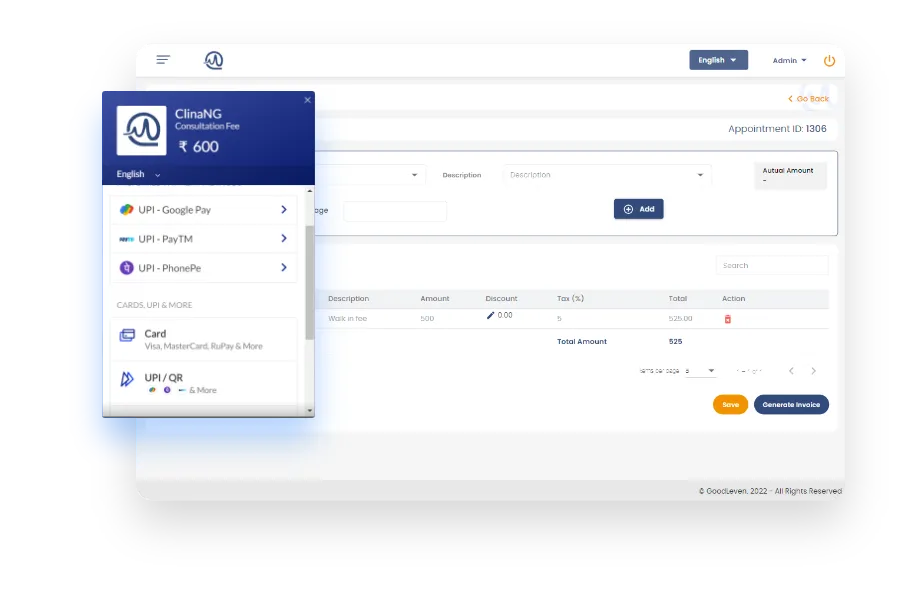Open the Description dropdown in the form
The image size is (903, 590).
coord(605,174)
